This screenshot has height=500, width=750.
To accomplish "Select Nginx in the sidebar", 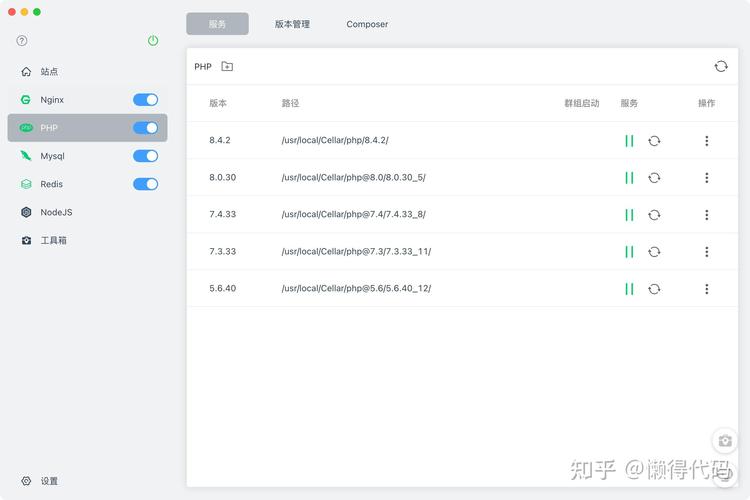I will coord(88,100).
